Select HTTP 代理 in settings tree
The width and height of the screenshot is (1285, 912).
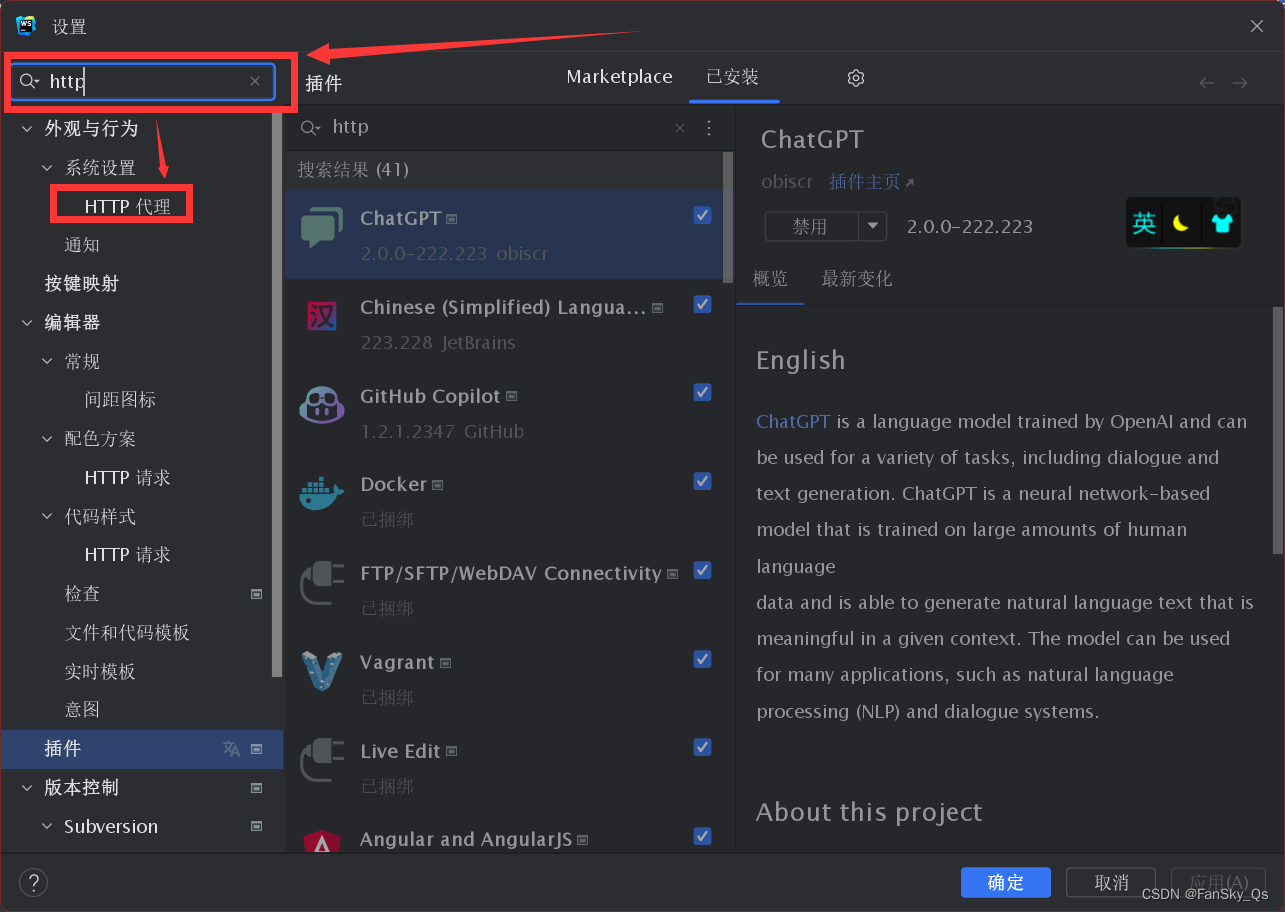tap(128, 207)
